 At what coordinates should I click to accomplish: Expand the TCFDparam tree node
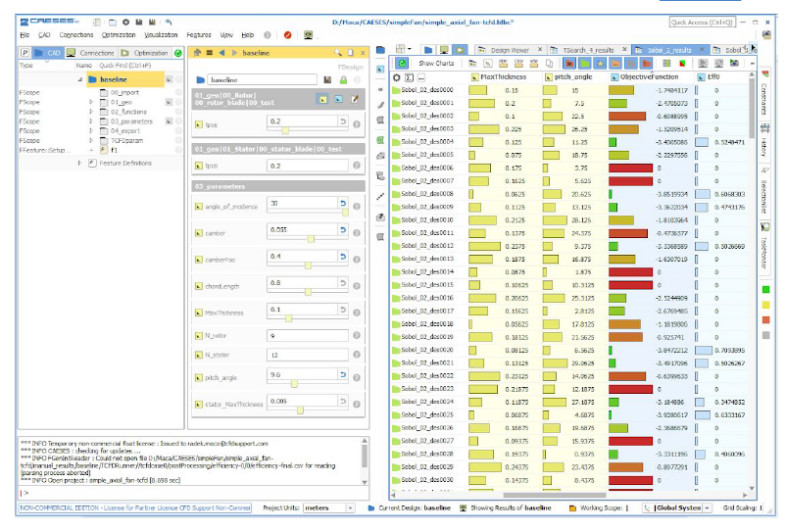91,140
